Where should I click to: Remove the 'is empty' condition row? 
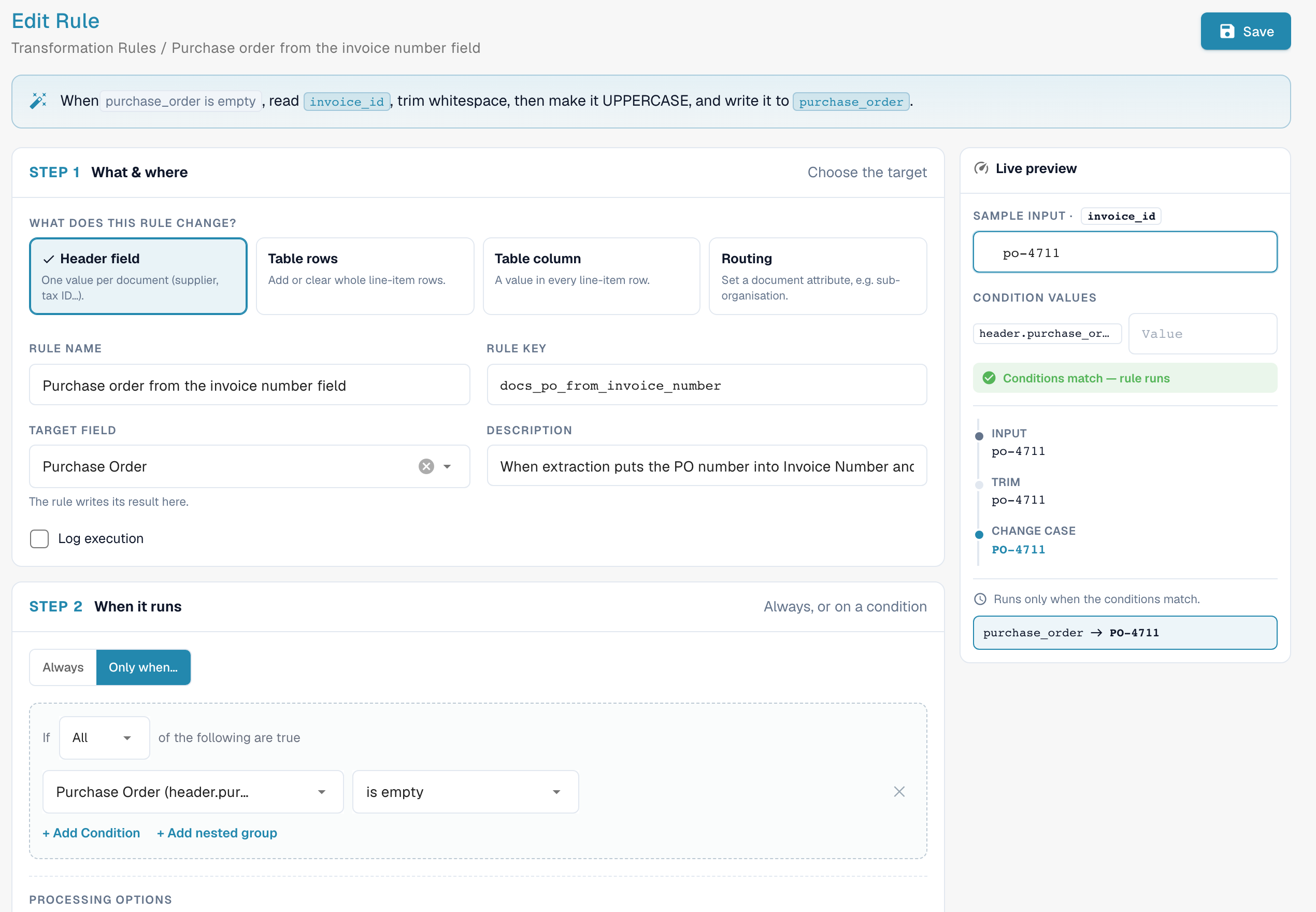point(899,791)
